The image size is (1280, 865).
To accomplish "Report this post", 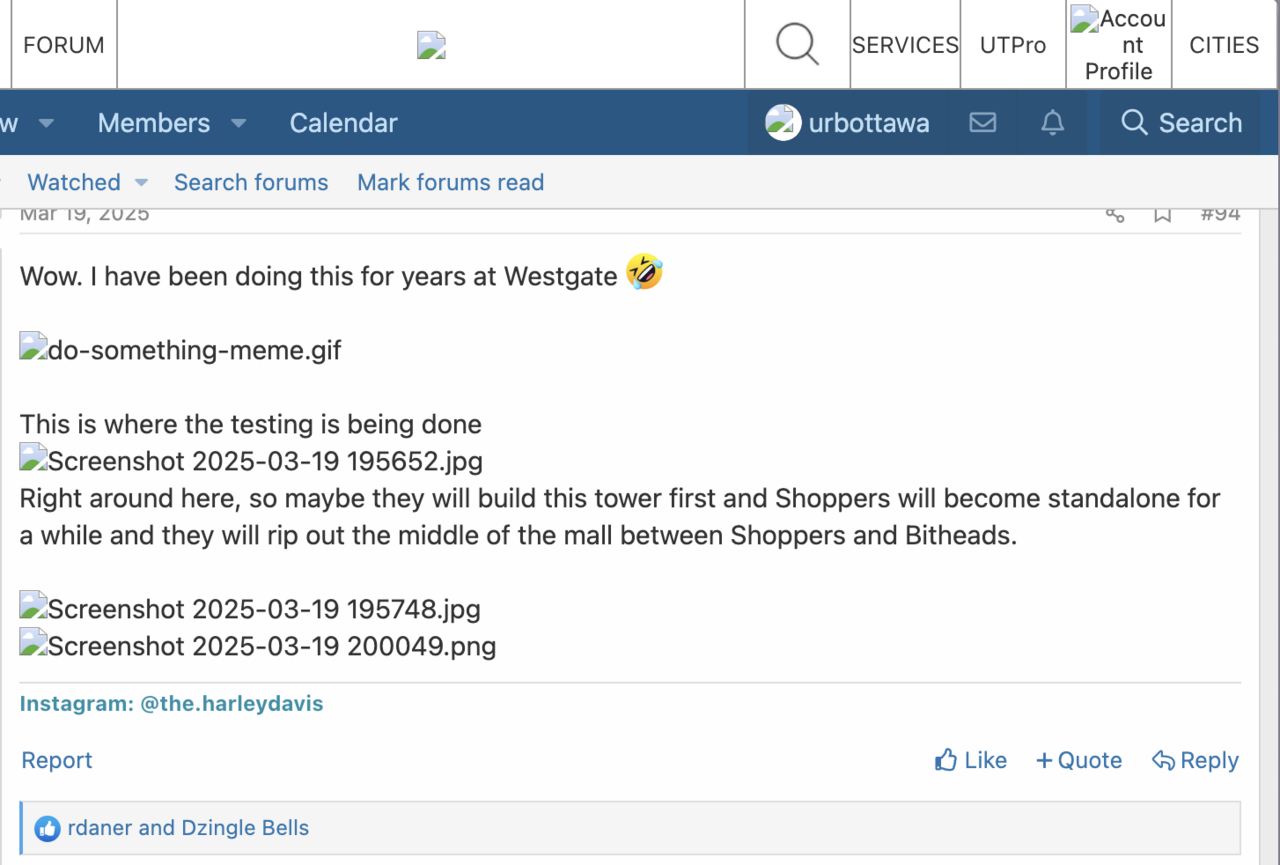I will (x=57, y=761).
